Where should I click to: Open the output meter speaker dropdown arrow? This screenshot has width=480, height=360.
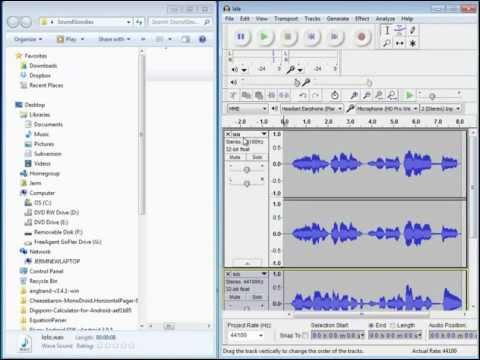244,70
